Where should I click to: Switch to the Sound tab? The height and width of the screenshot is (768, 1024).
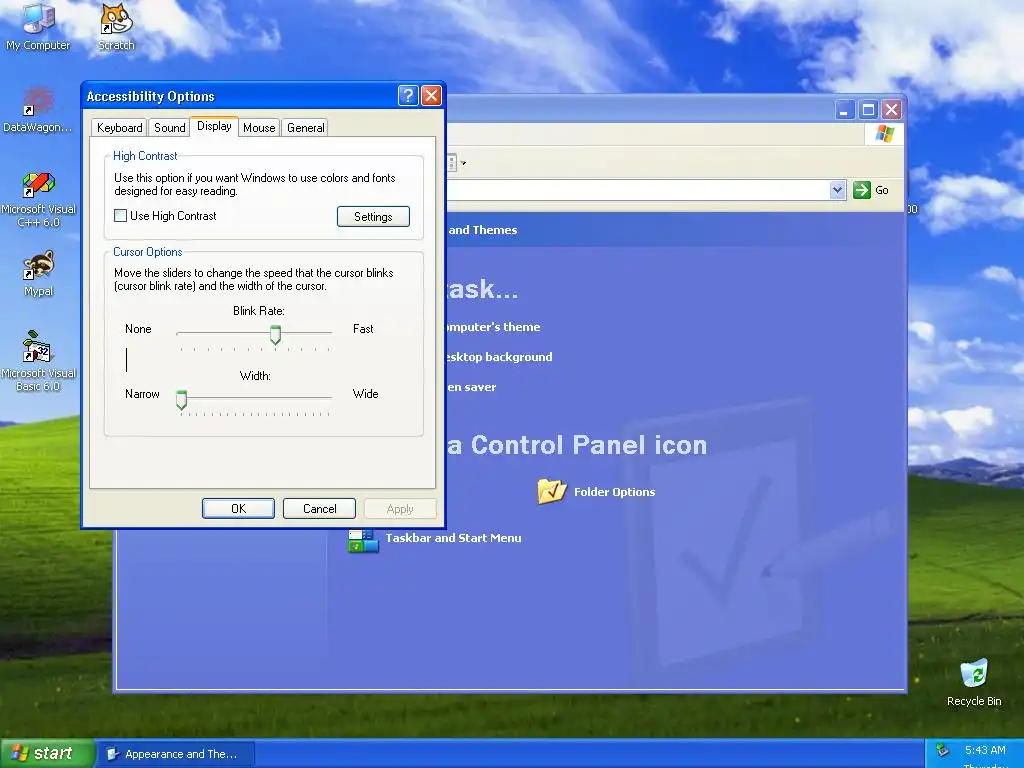coord(170,127)
